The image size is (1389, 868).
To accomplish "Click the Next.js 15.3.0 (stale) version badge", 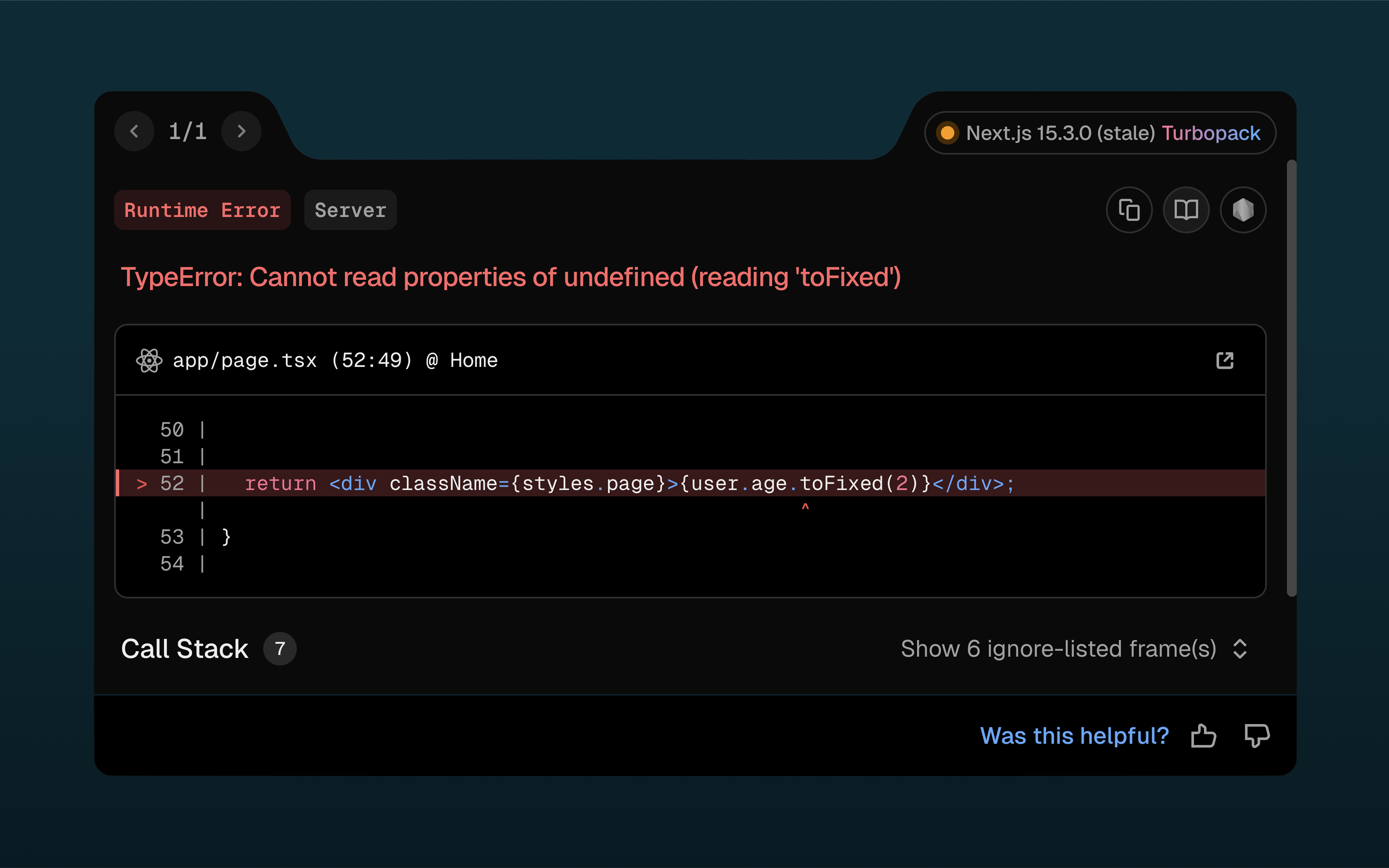I will point(1100,133).
